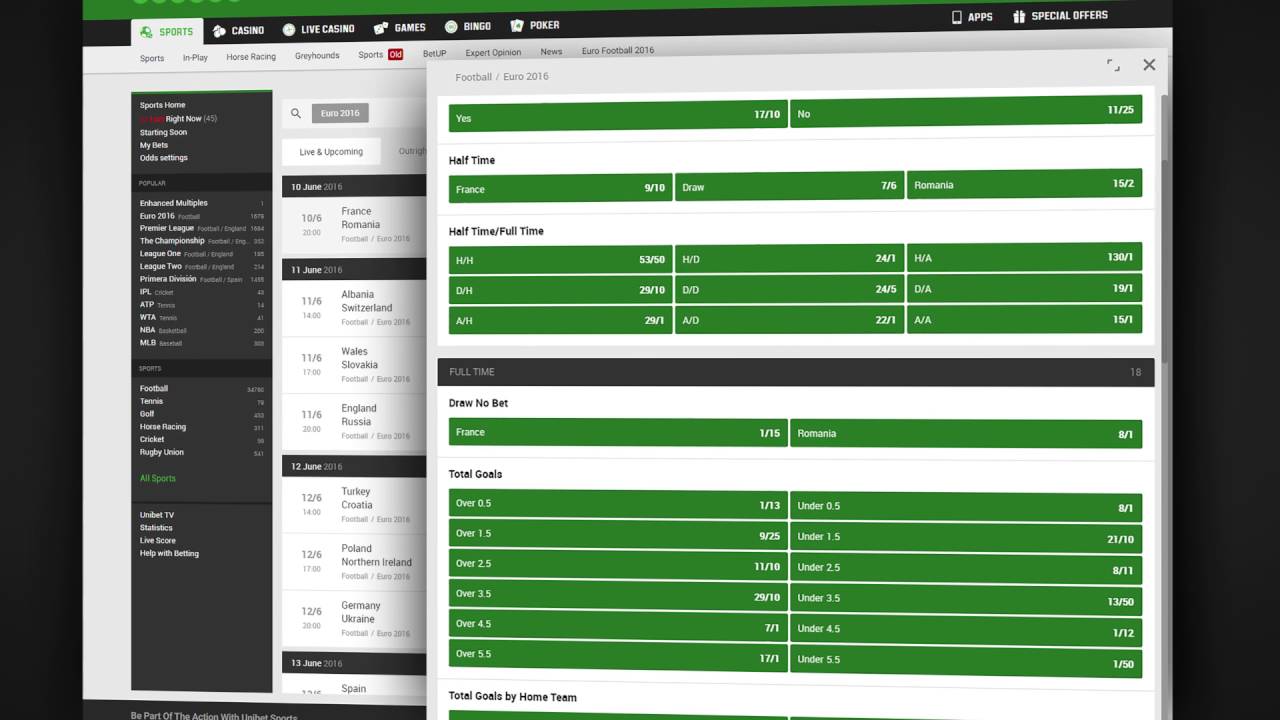Collapse the FULL TIME section header
Viewport: 1280px width, 720px height.
coord(795,372)
